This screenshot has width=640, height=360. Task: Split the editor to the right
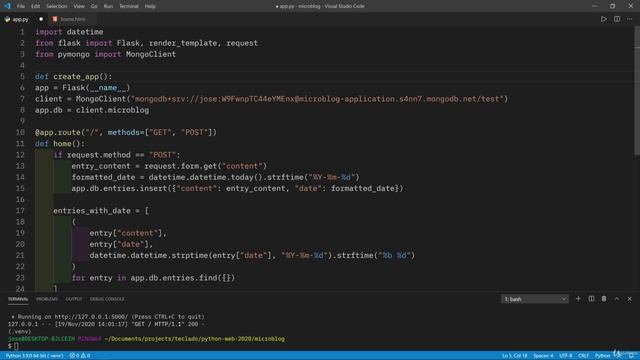617,19
